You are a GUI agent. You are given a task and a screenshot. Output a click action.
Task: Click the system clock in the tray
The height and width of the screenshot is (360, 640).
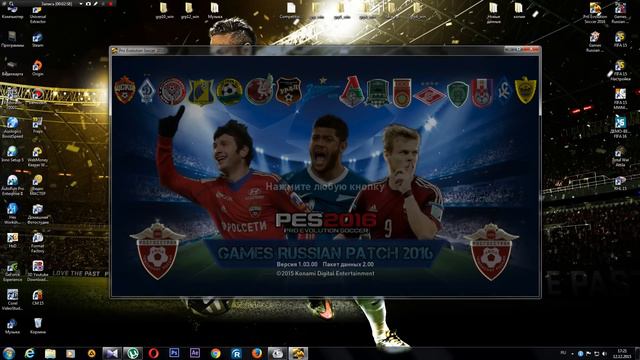point(622,353)
